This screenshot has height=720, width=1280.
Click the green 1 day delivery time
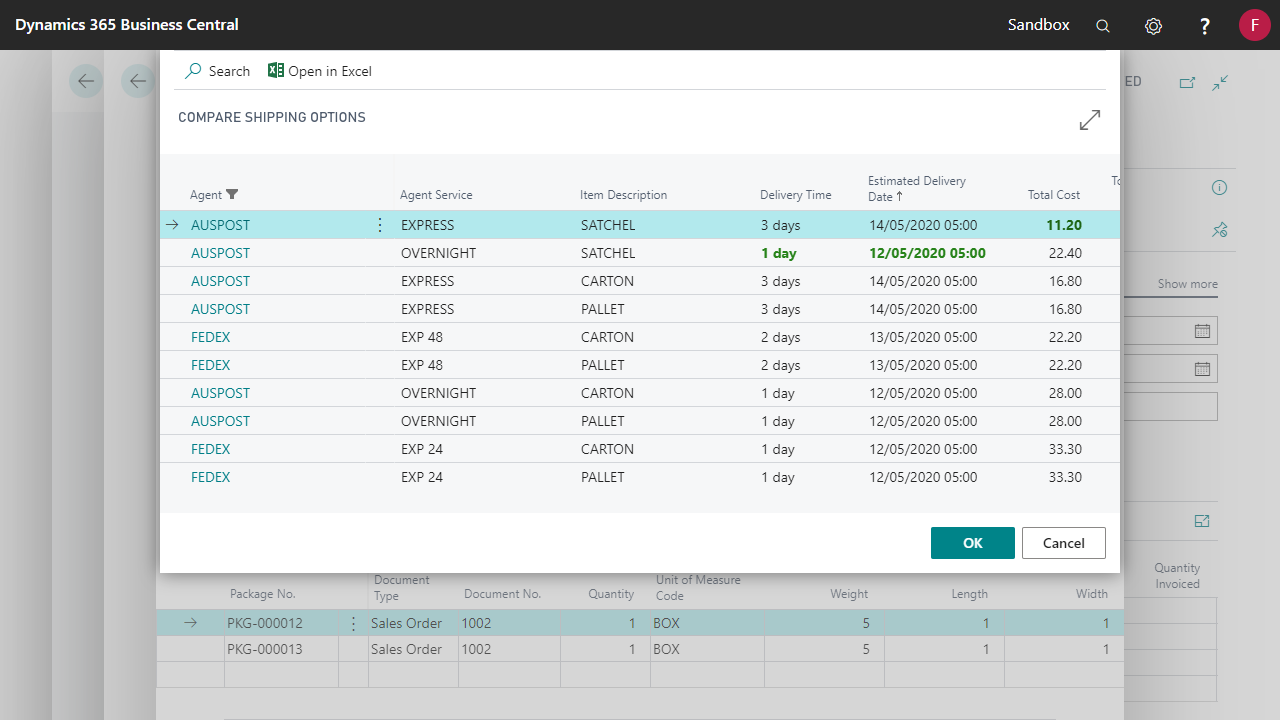click(778, 253)
